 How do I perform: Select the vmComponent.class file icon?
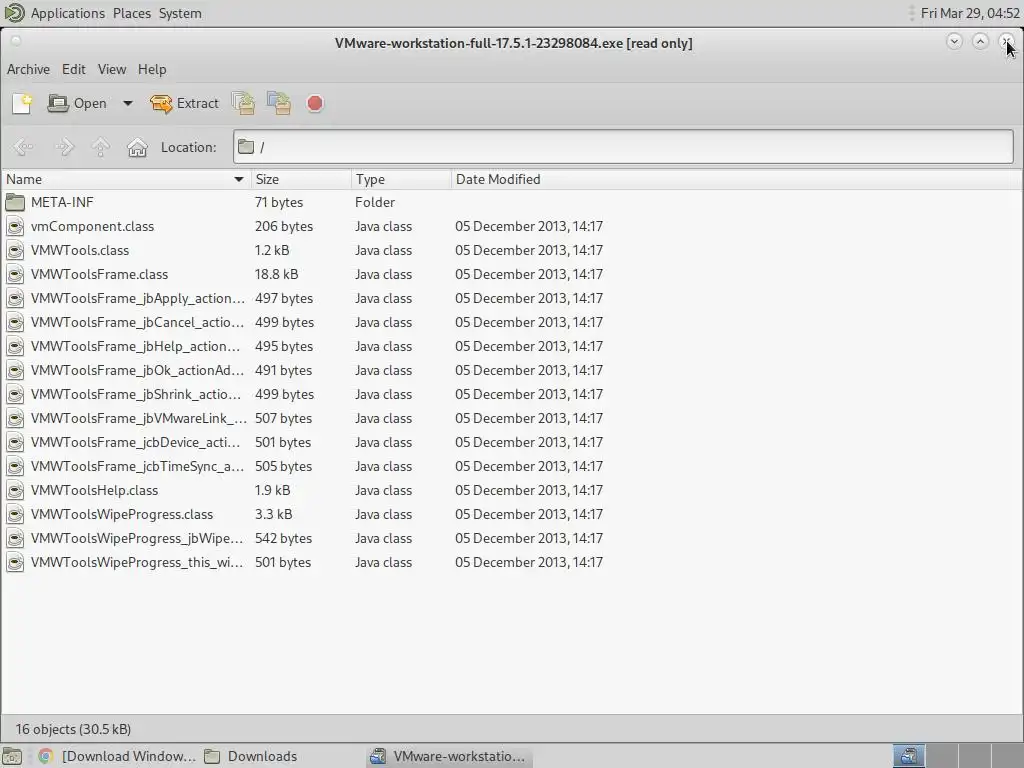[x=15, y=227]
